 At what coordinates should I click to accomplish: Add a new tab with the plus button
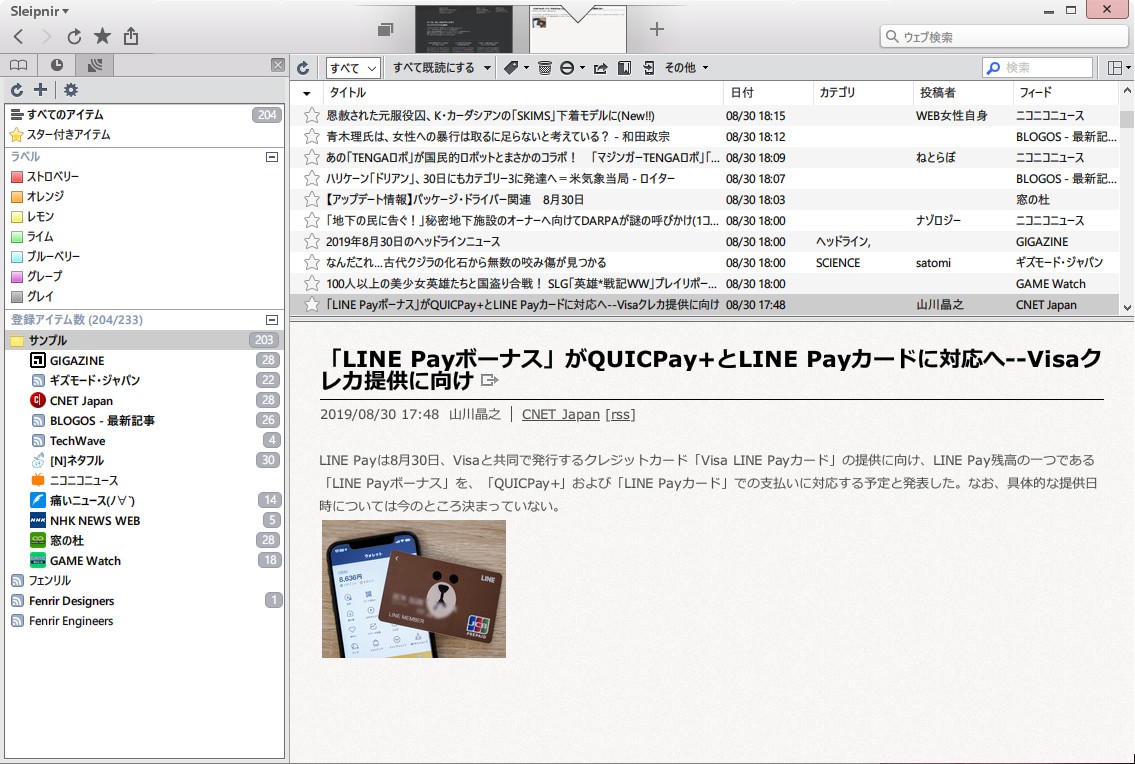tap(657, 29)
